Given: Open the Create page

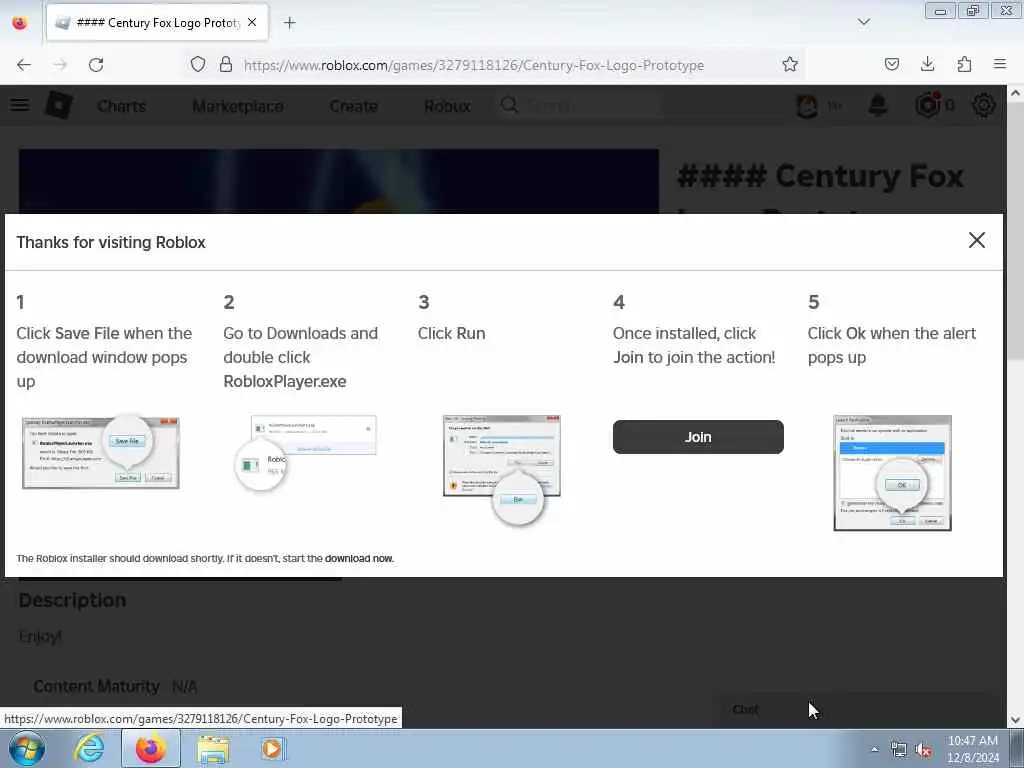Looking at the screenshot, I should (x=353, y=106).
